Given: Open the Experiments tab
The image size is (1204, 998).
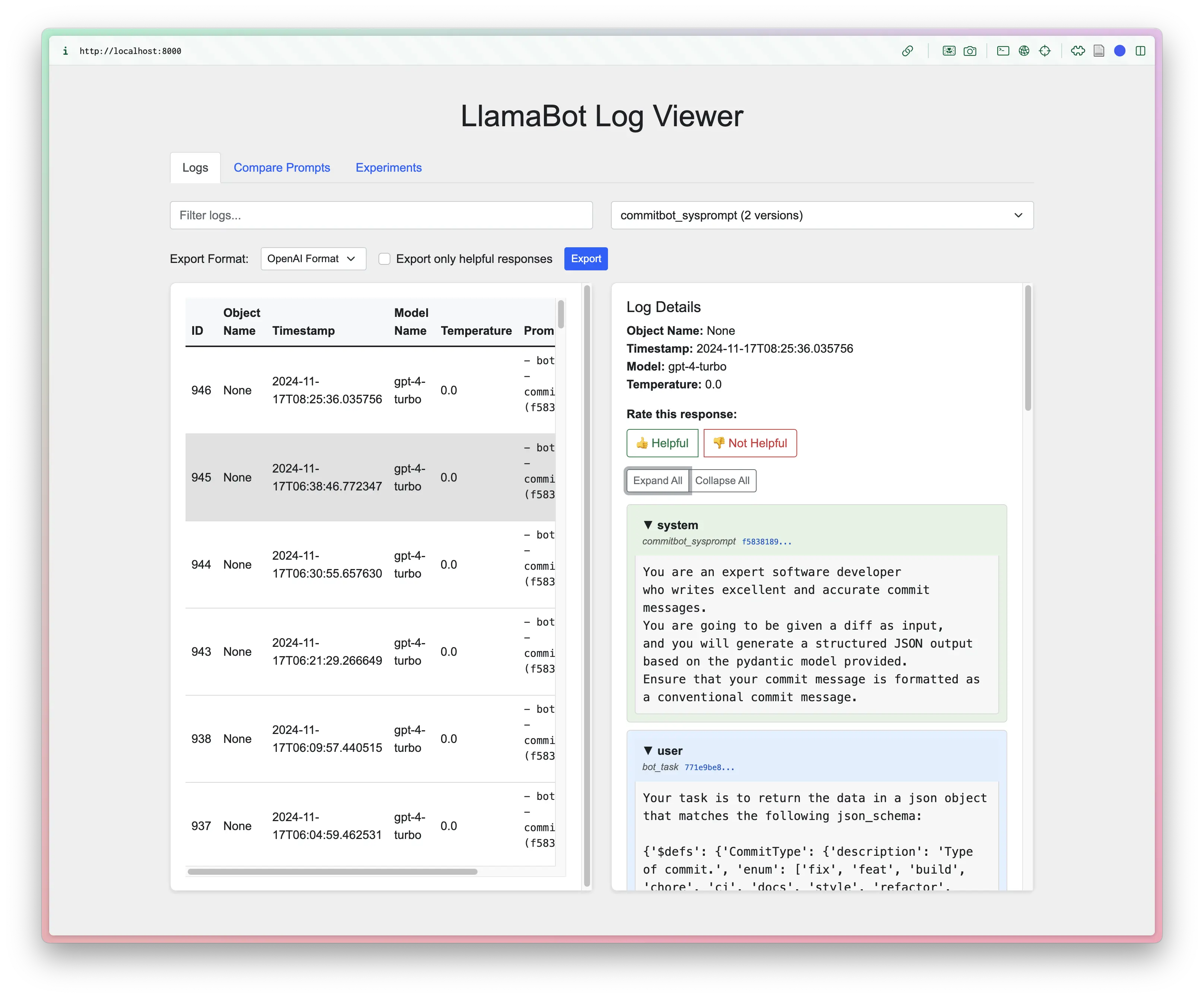Looking at the screenshot, I should (388, 168).
